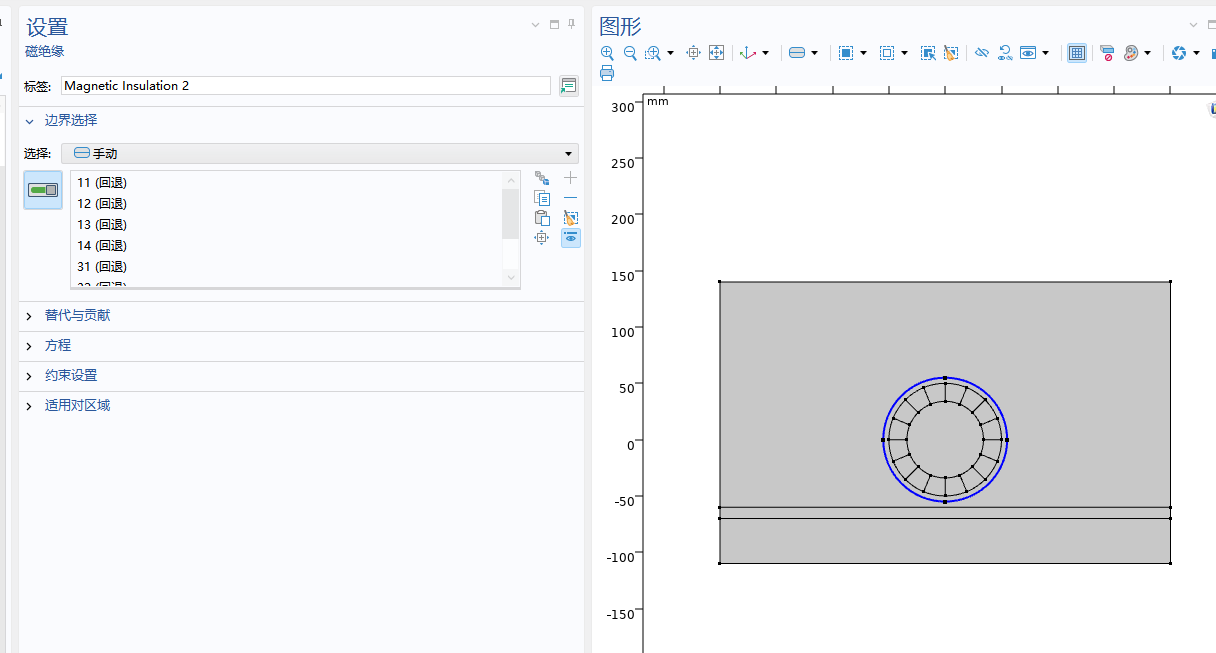Screen dimensions: 1216x653
Task: Select boundary 14 (回退) in list
Action: coord(102,246)
